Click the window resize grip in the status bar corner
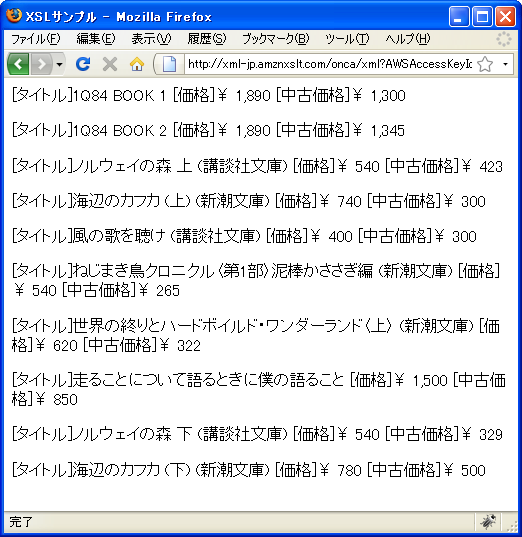Screen dimensions: 522x537 click(512, 526)
